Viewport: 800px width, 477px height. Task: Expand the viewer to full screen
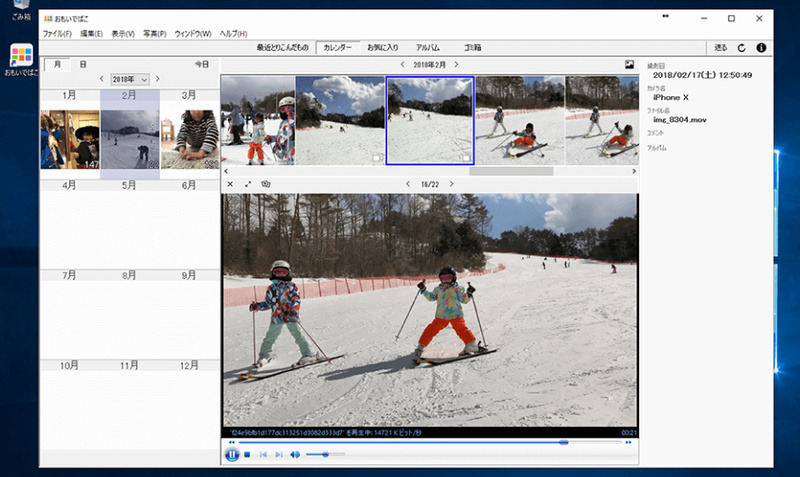pos(248,184)
